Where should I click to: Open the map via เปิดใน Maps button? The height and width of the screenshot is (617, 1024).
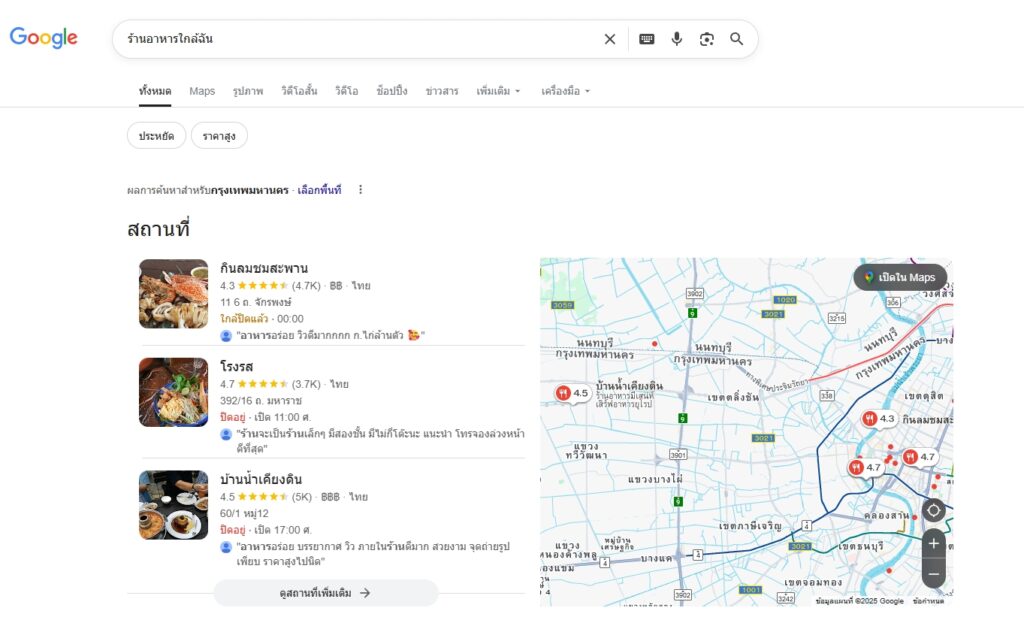pos(899,278)
